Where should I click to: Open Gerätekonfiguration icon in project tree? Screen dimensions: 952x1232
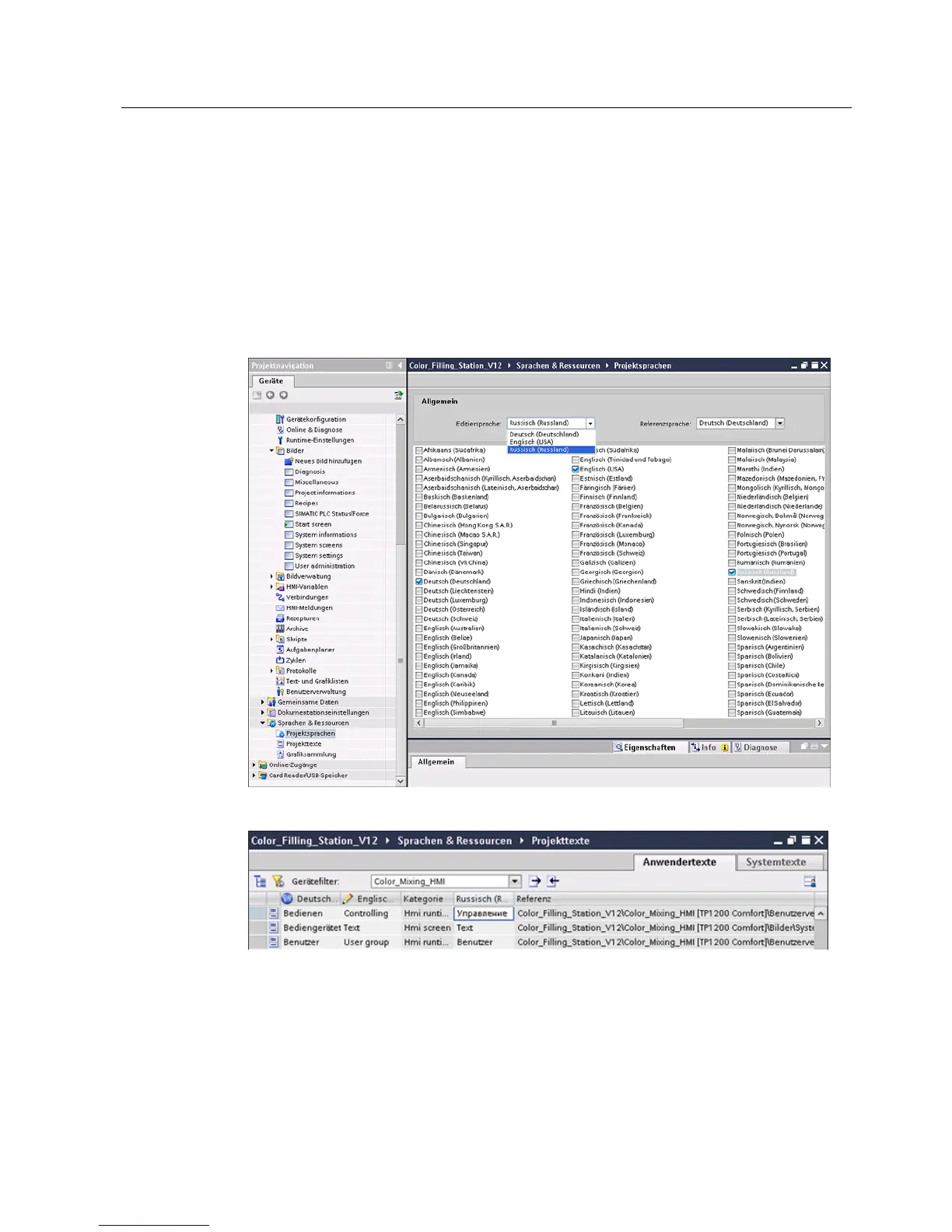tap(280, 419)
